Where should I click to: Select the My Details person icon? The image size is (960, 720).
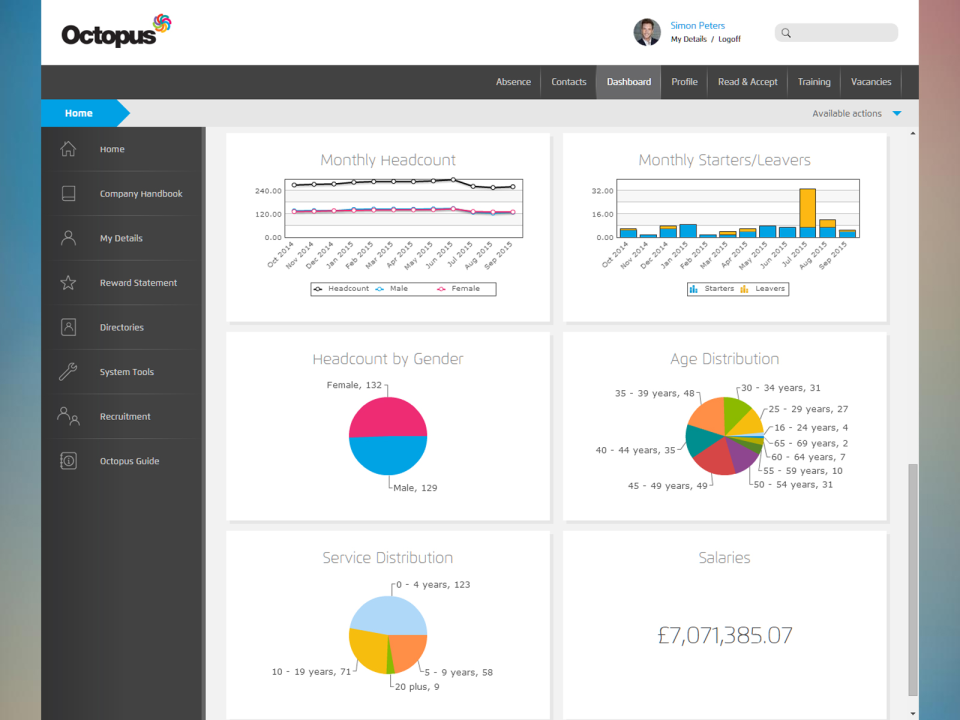tap(69, 238)
